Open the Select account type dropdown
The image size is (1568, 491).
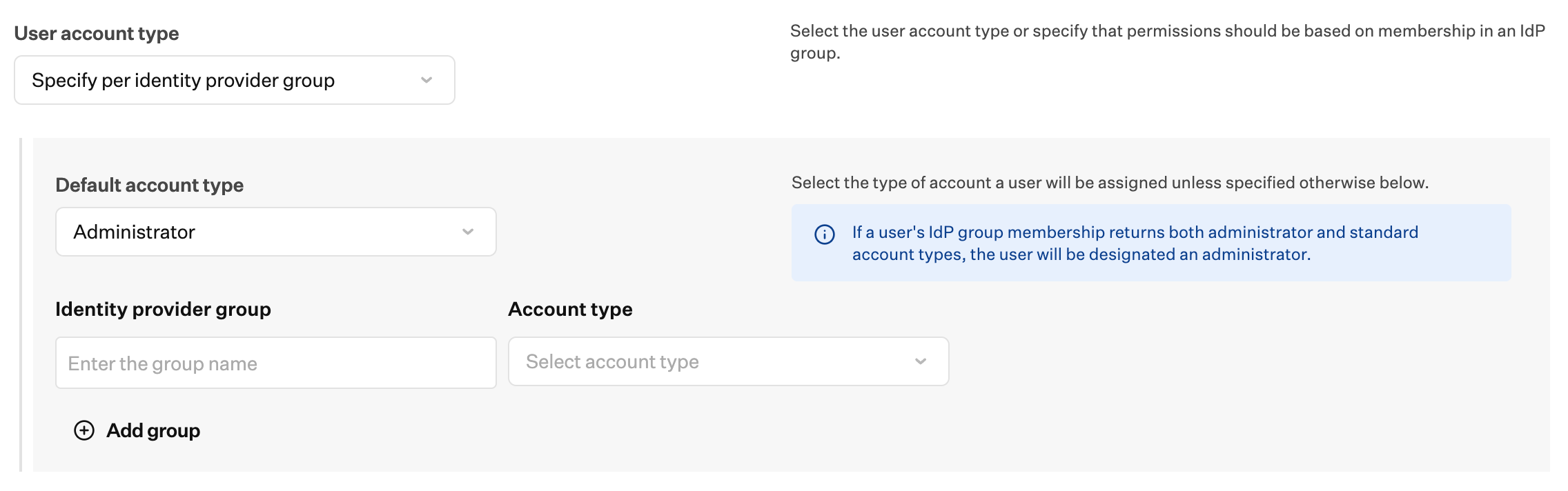click(729, 361)
